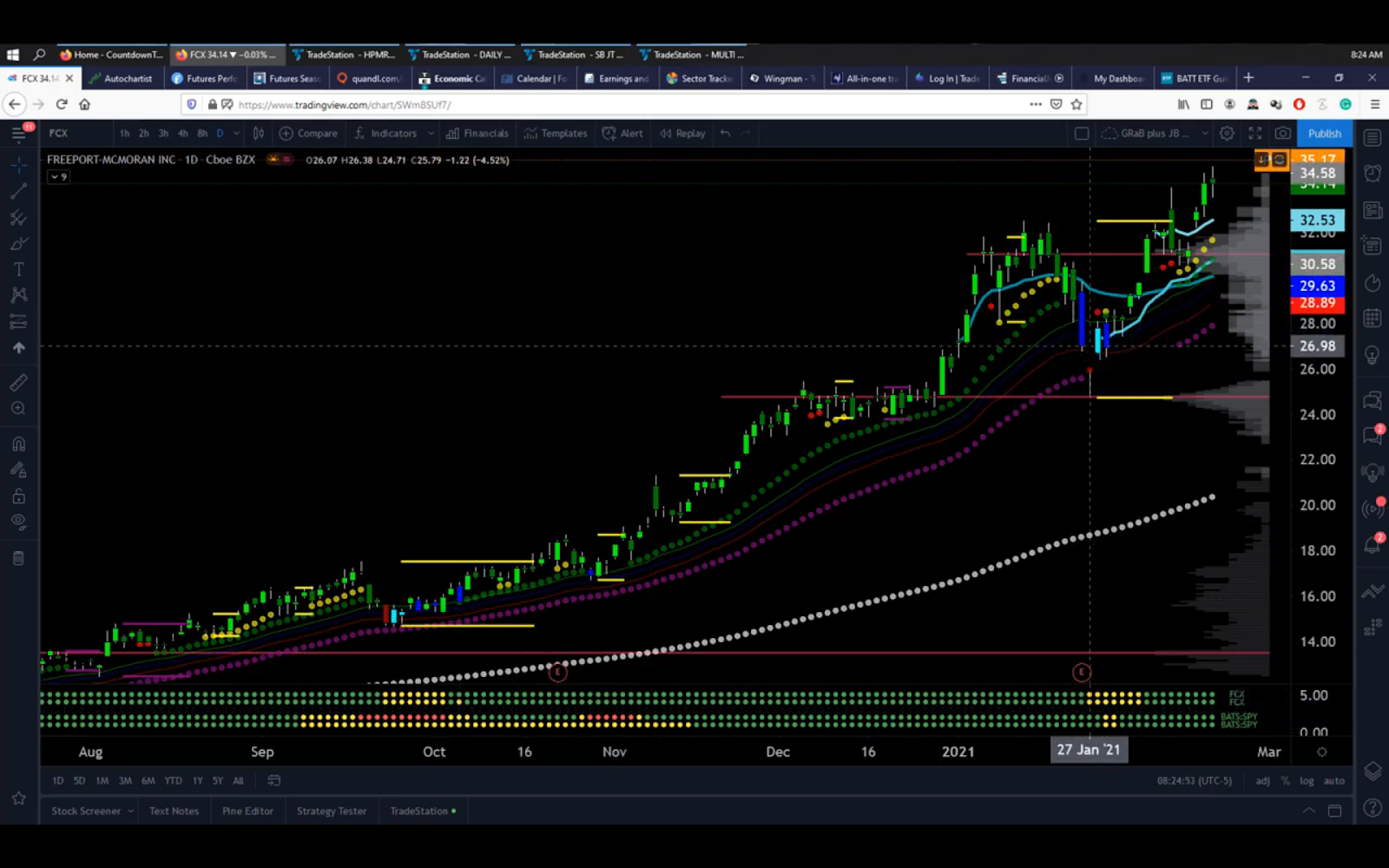Open the calendar panel in right sidebar
The width and height of the screenshot is (1389, 868).
point(1373,319)
